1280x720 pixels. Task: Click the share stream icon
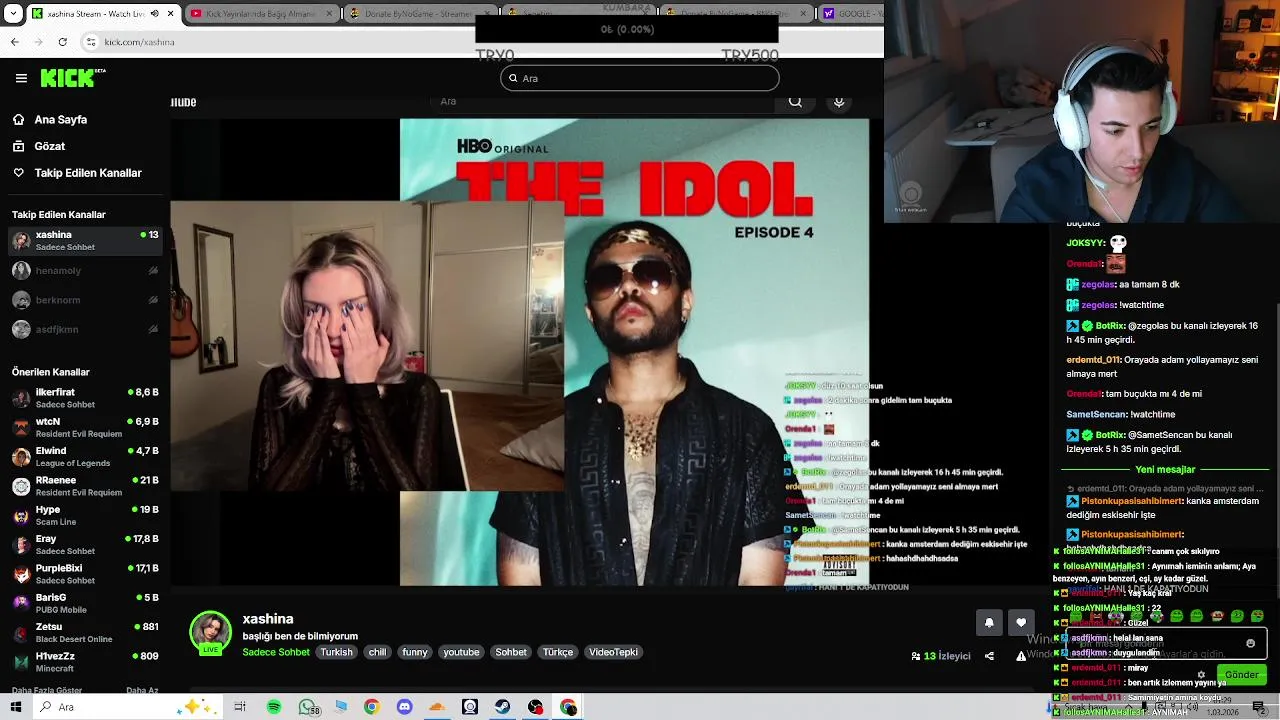coord(989,656)
